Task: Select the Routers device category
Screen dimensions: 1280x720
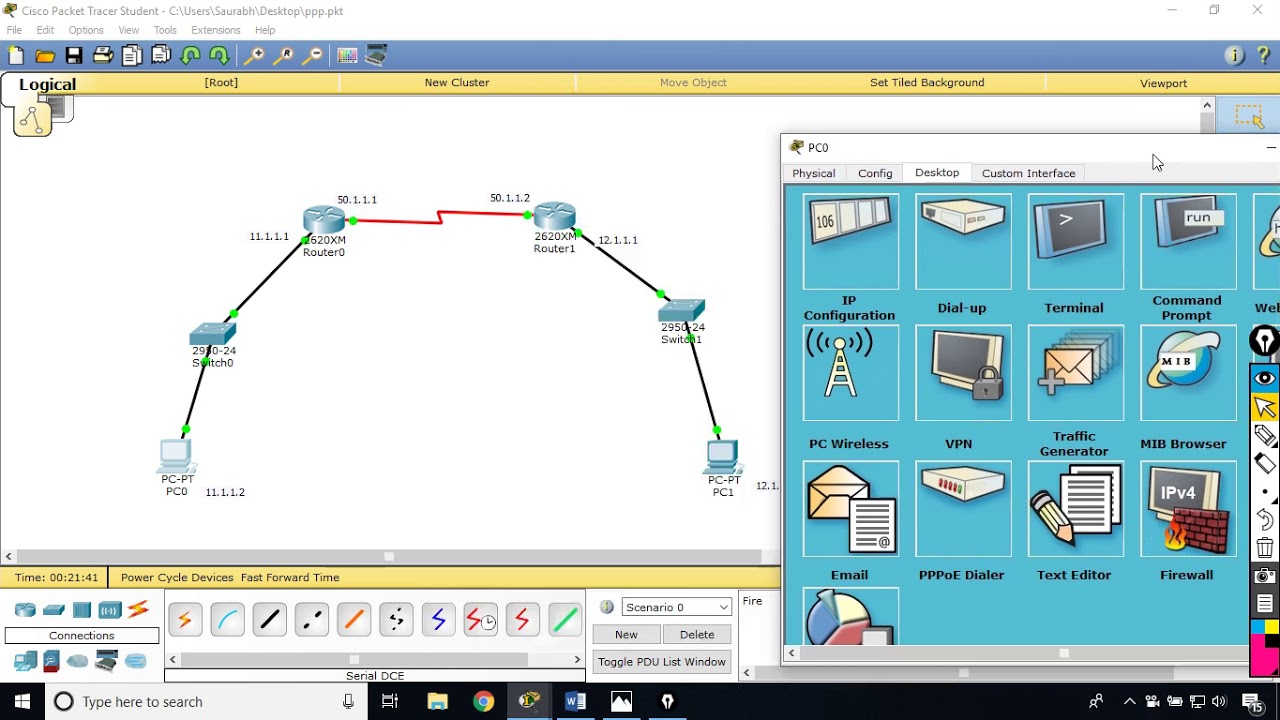Action: point(25,609)
